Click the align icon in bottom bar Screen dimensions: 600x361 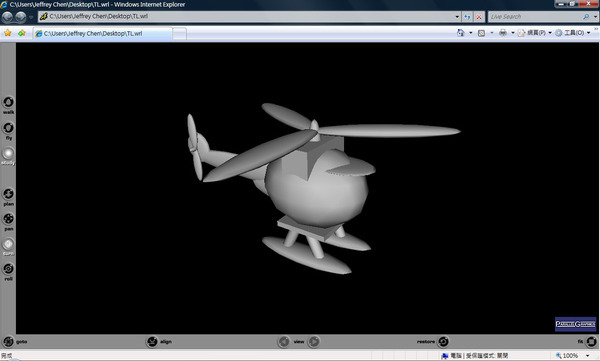pyautogui.click(x=152, y=341)
